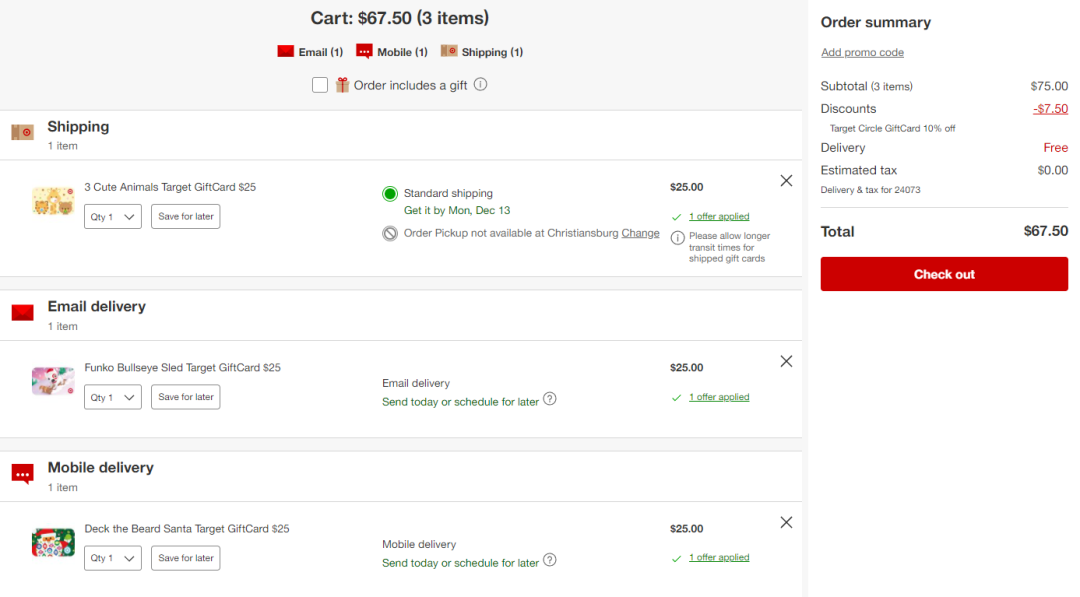Click the 'Cart: $67.50 (3 items)' heading
1080x597 pixels.
[x=399, y=18]
